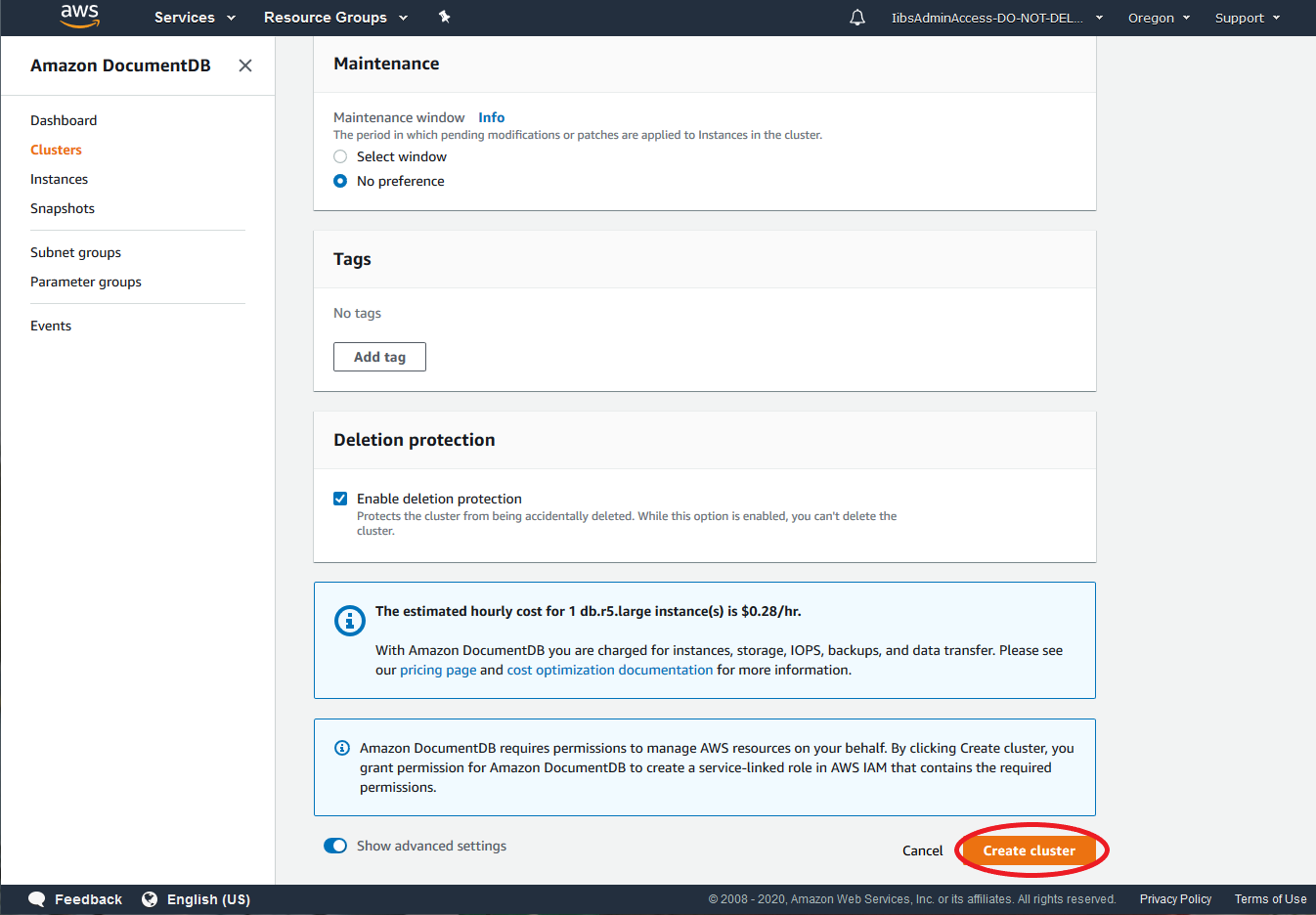
Task: Open Snapshots from the sidebar
Action: pyautogui.click(x=62, y=208)
